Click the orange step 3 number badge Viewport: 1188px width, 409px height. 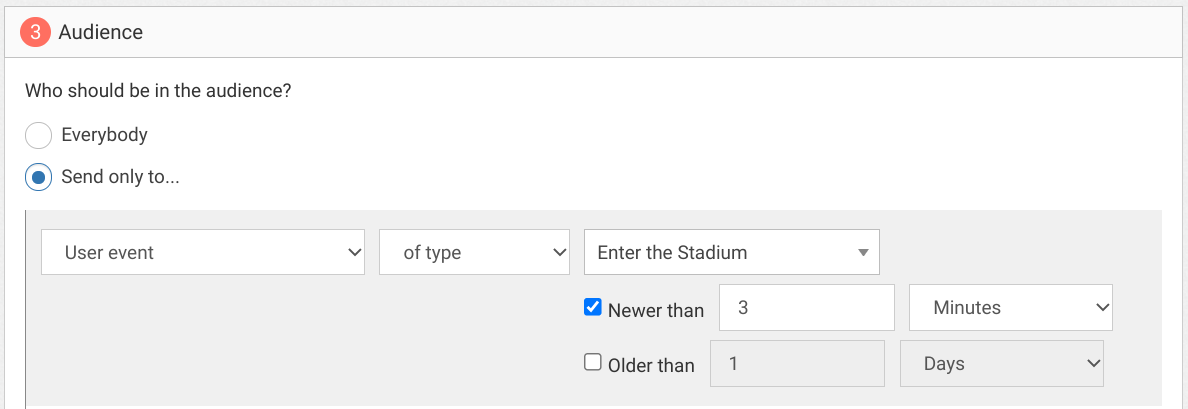(35, 33)
